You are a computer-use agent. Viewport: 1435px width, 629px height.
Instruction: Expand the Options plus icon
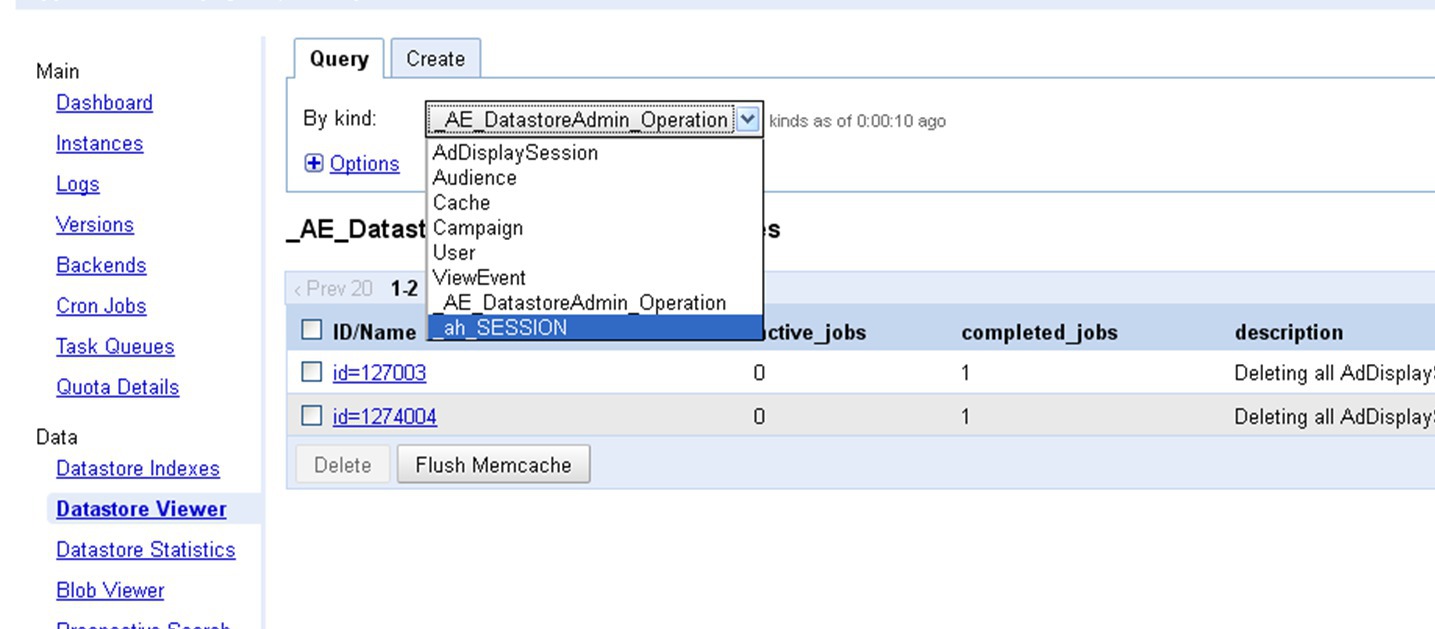314,164
